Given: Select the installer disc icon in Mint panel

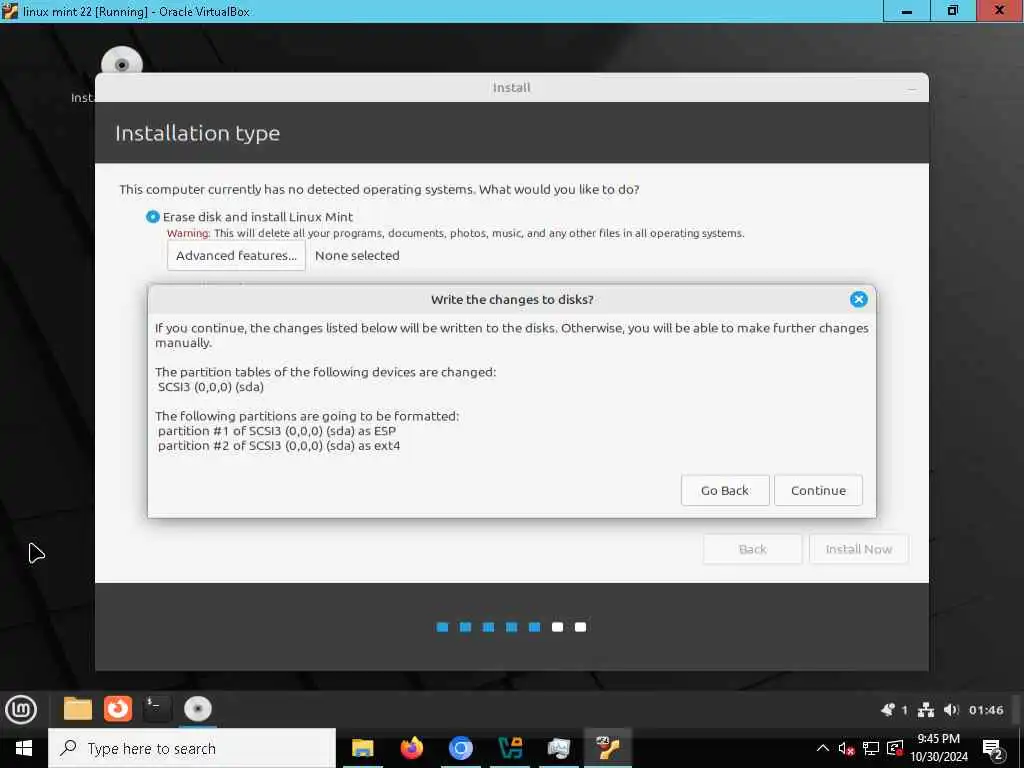Looking at the screenshot, I should [198, 709].
